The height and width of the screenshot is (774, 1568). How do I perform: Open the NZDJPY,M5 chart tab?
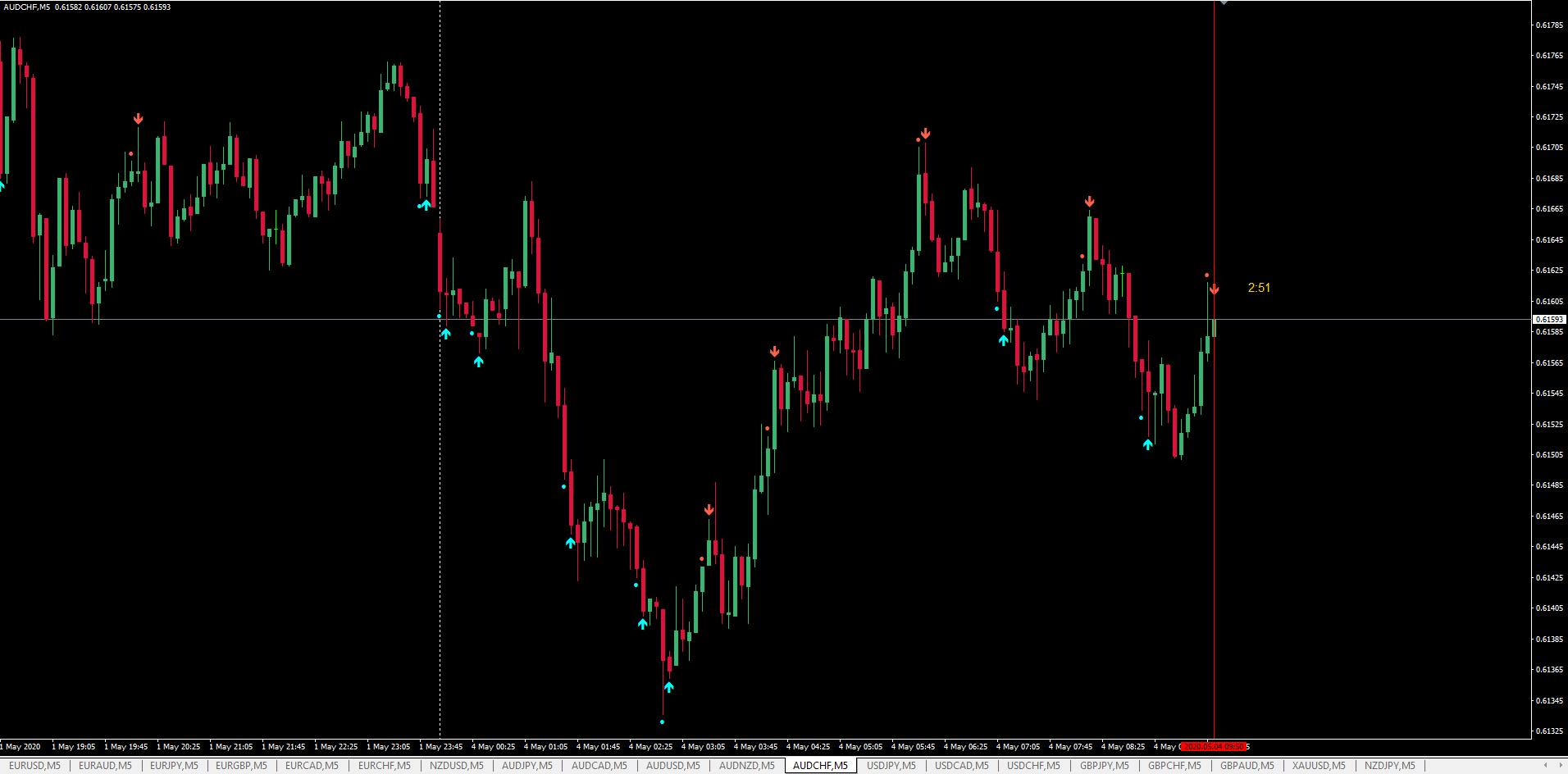pos(1389,766)
